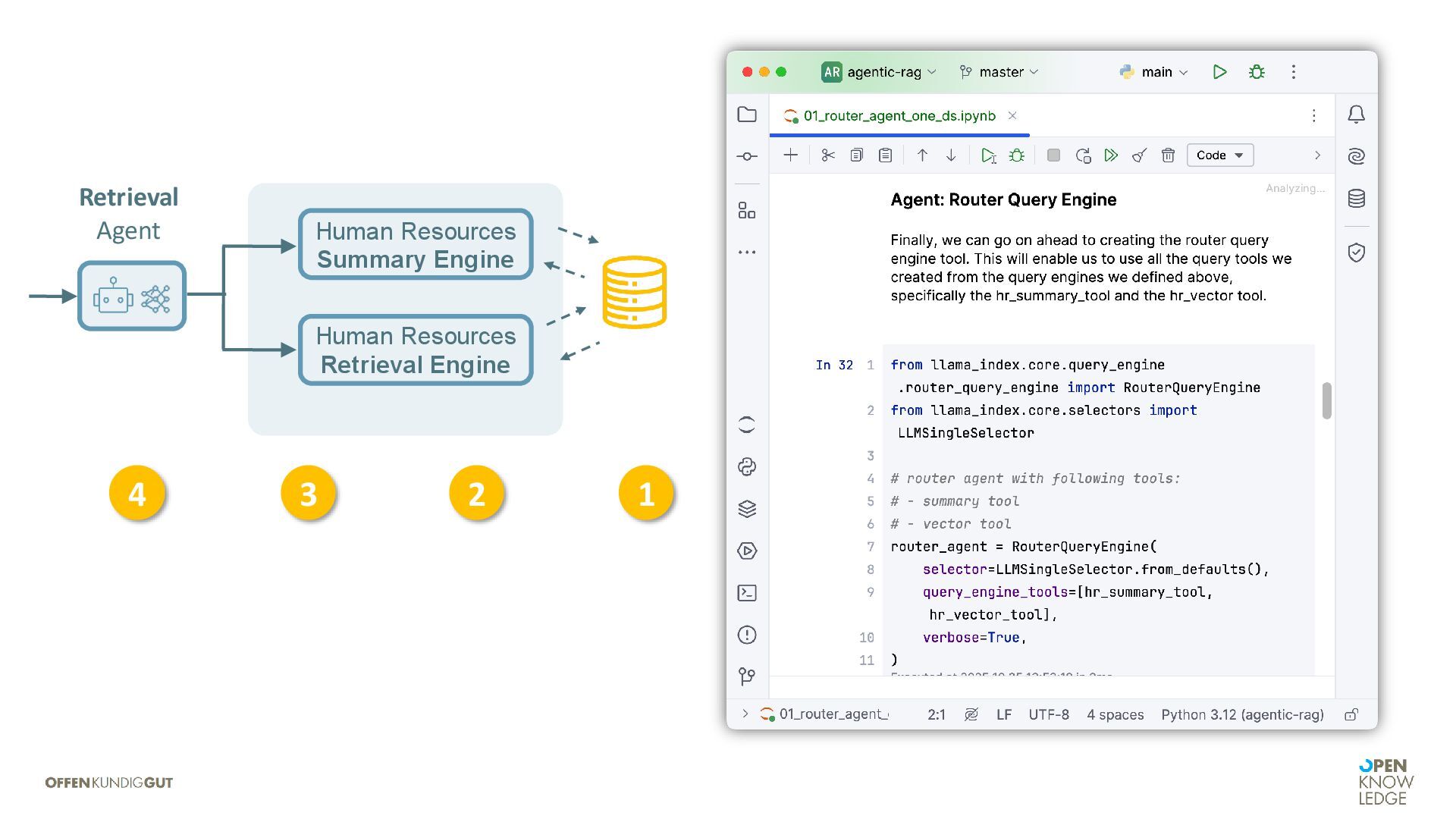Restart the Jupyter kernel
The image size is (1456, 819).
tap(1083, 155)
